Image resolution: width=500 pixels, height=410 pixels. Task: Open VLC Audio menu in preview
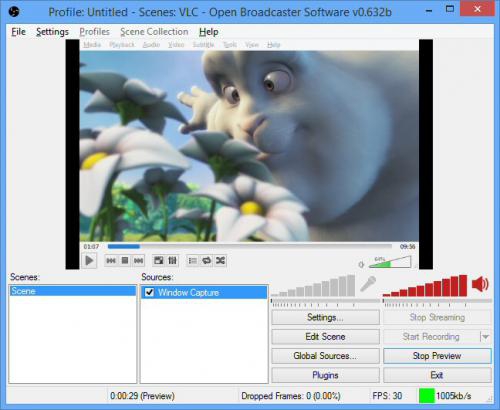click(151, 45)
